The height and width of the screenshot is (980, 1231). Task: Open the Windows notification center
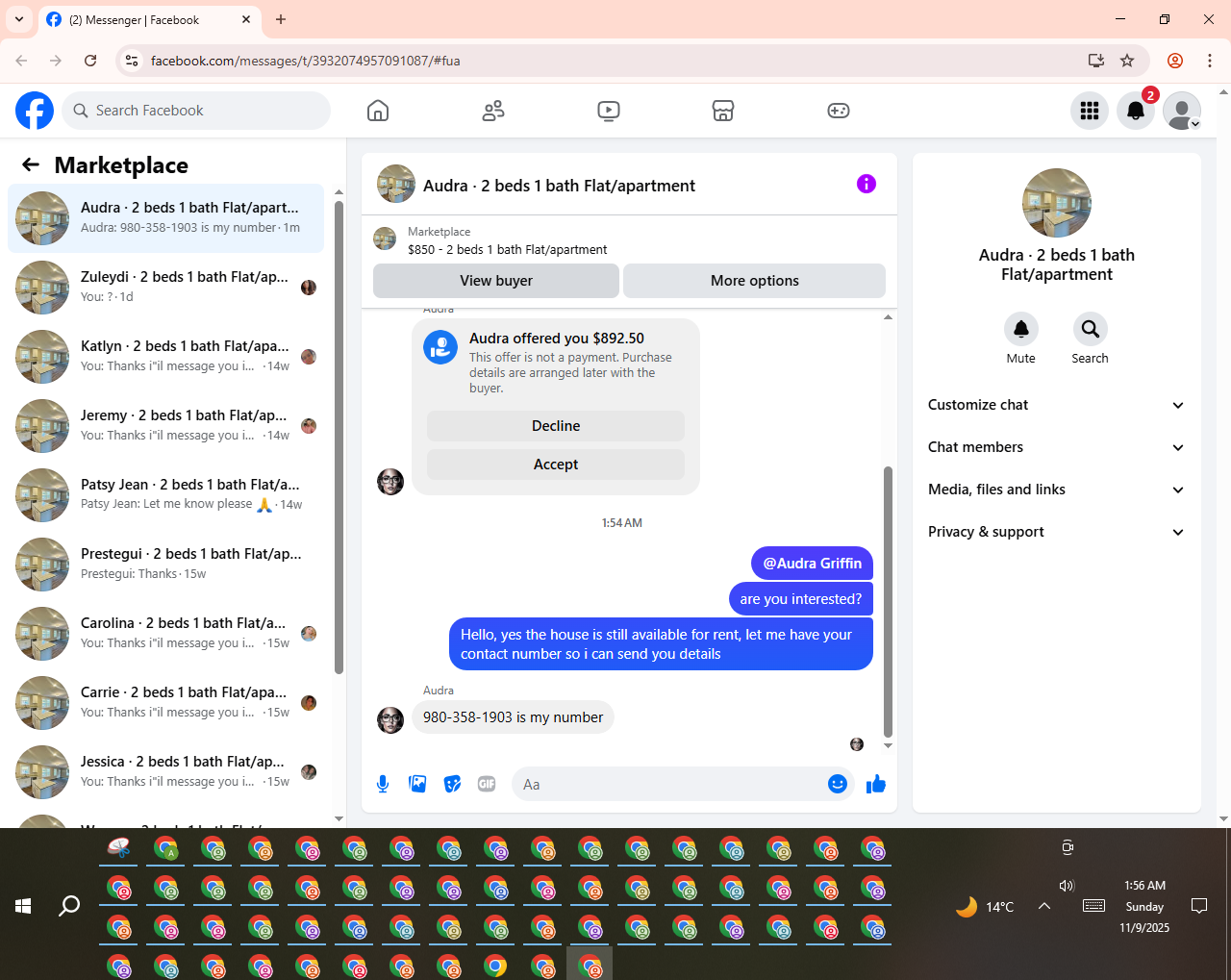coord(1199,906)
